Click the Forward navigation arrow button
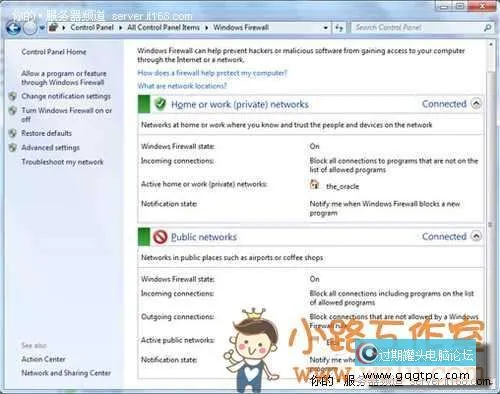 [x=30, y=28]
